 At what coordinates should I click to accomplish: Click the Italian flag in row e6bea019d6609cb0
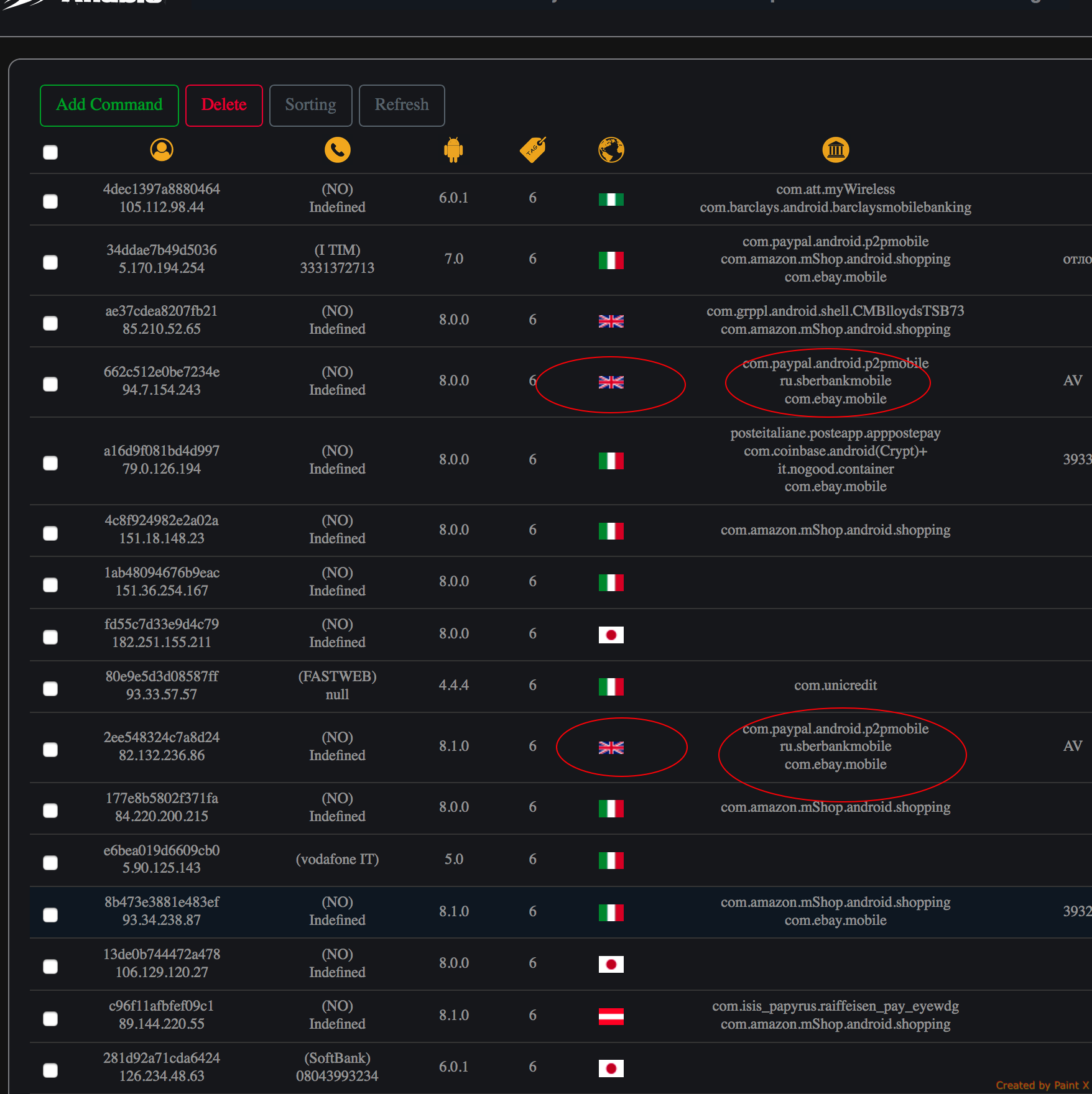[611, 860]
